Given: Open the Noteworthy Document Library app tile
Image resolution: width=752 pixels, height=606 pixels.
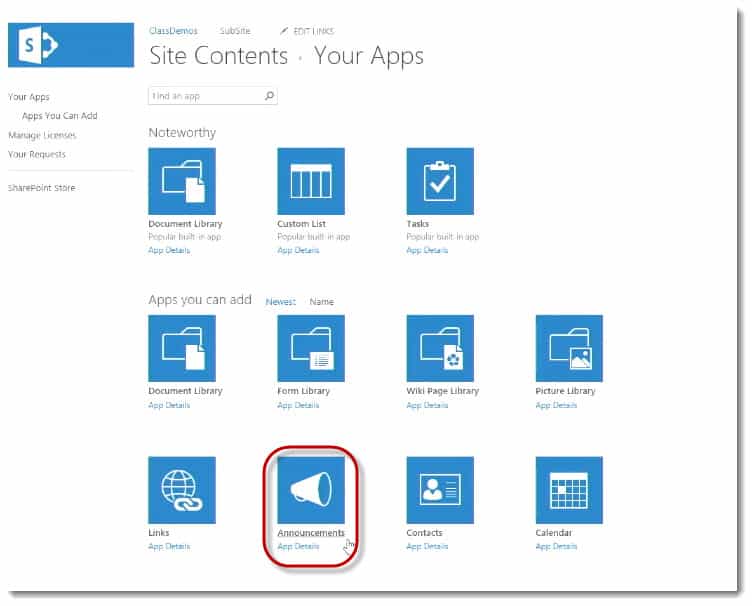Looking at the screenshot, I should tap(182, 181).
